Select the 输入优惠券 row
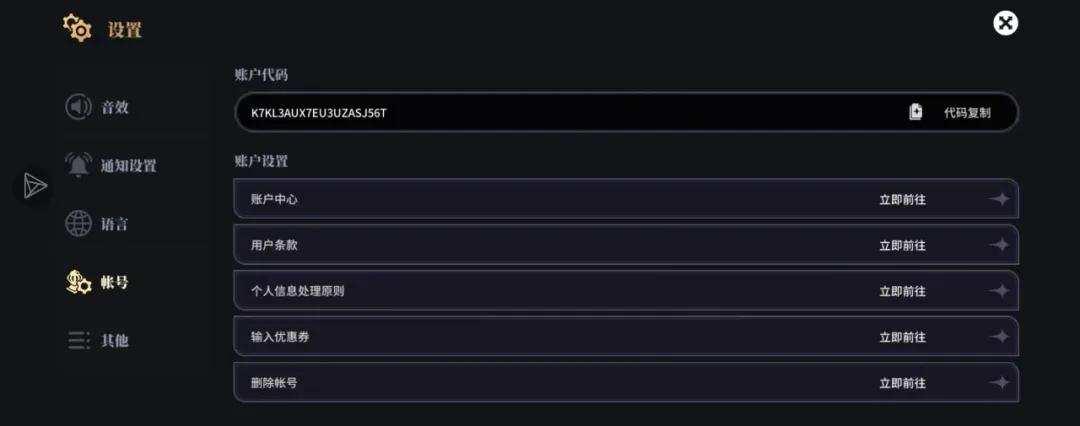1080x426 pixels. [x=626, y=336]
